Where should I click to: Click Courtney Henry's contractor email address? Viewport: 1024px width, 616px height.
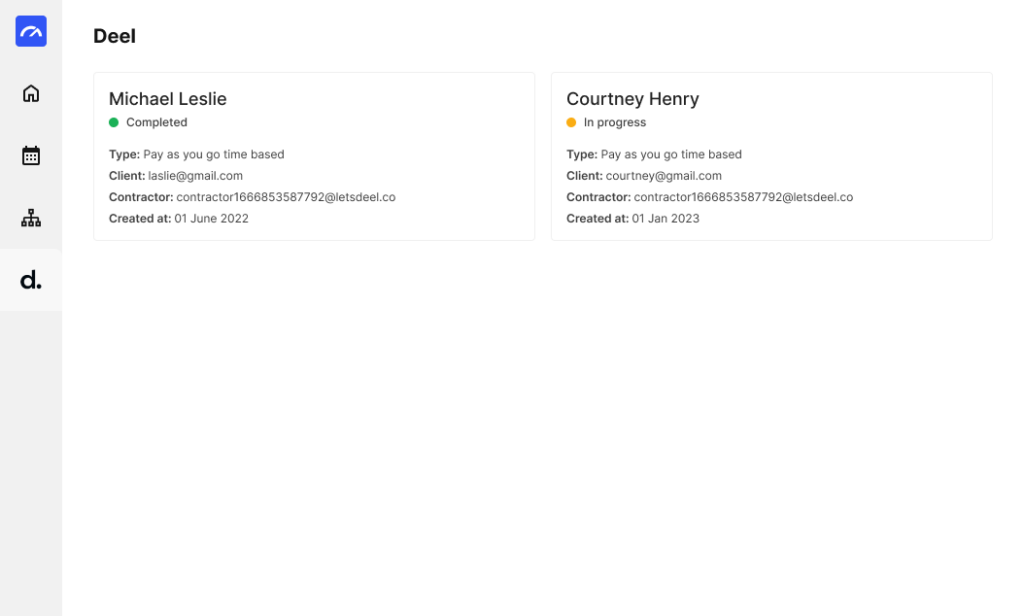(743, 197)
